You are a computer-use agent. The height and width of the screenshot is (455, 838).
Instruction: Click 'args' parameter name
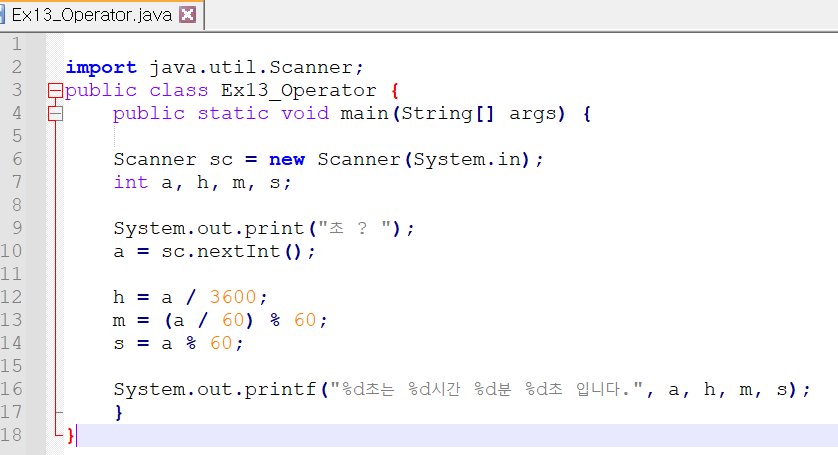(532, 114)
